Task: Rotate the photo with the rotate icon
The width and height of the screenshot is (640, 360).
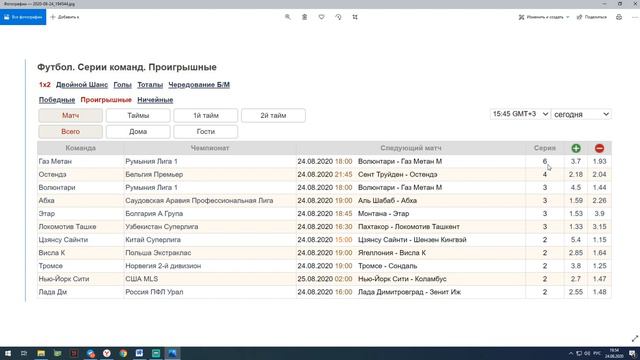Action: pos(338,17)
